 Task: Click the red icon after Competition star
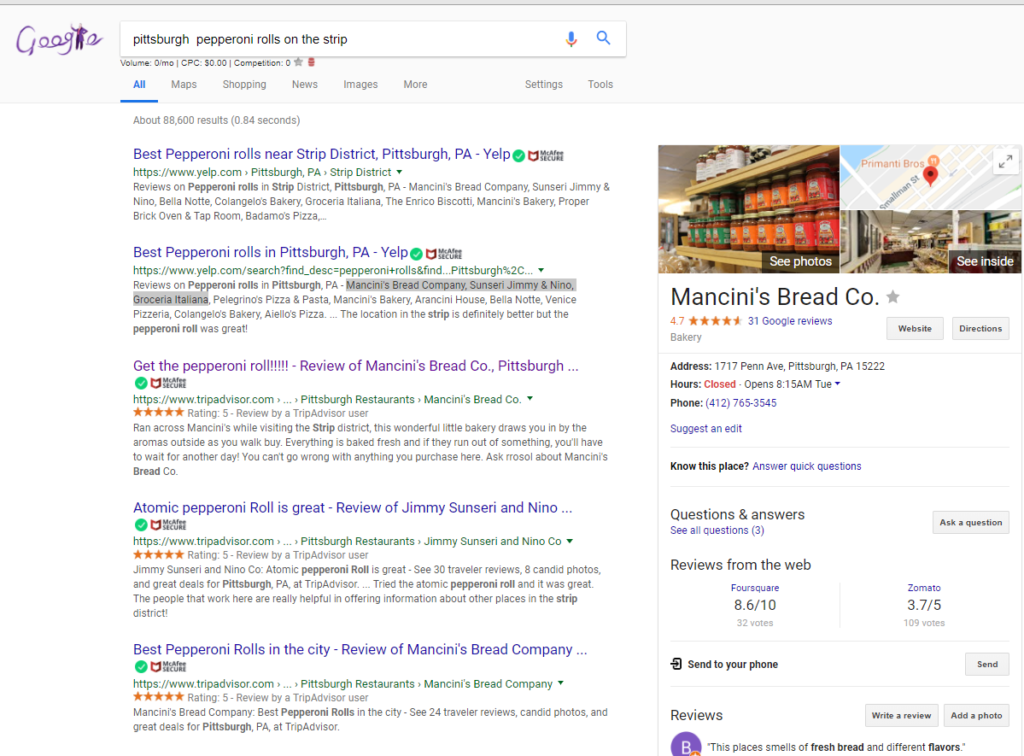pos(312,63)
